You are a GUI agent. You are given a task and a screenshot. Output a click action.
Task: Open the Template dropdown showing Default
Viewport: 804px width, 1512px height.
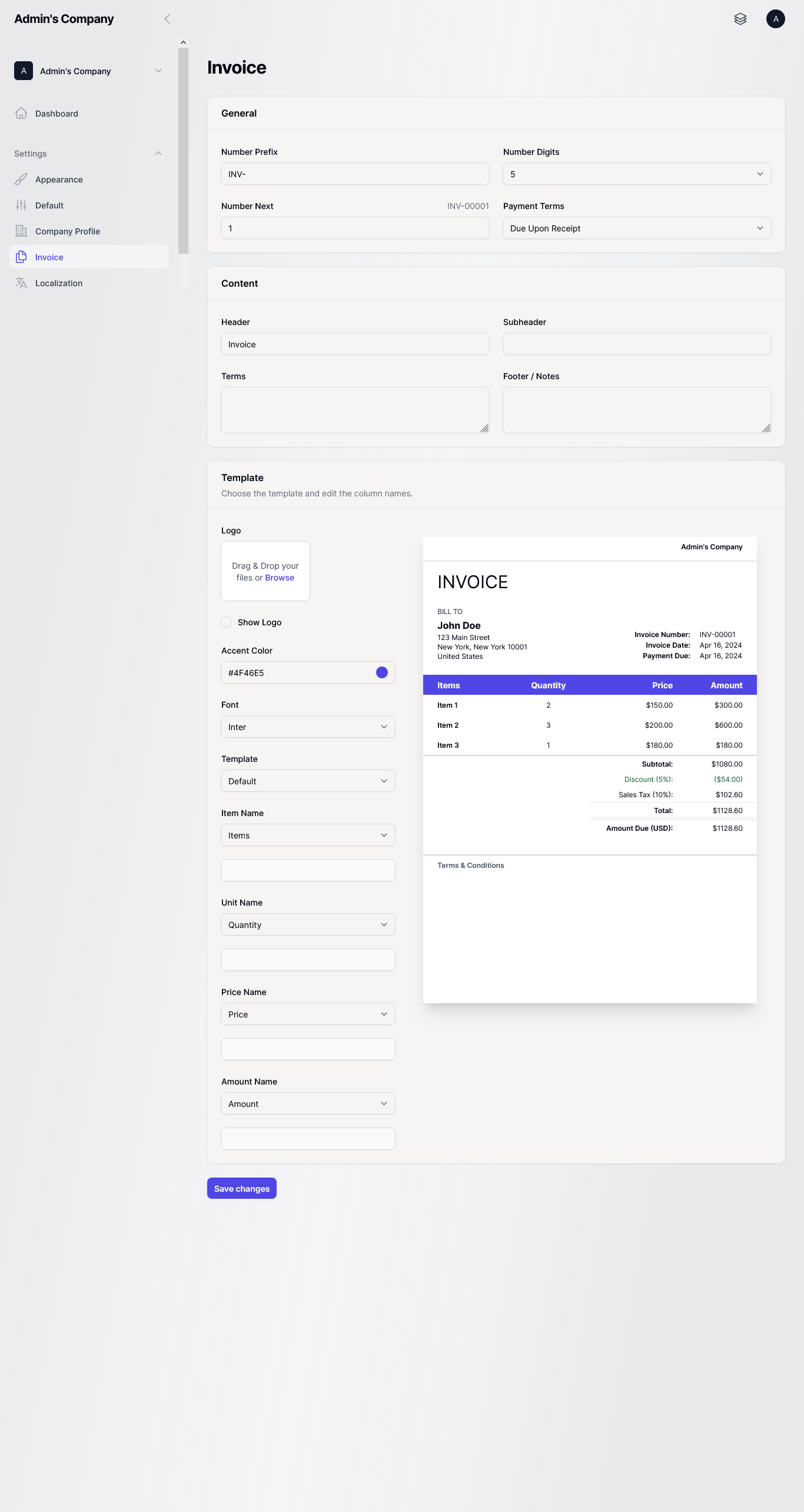pos(308,781)
